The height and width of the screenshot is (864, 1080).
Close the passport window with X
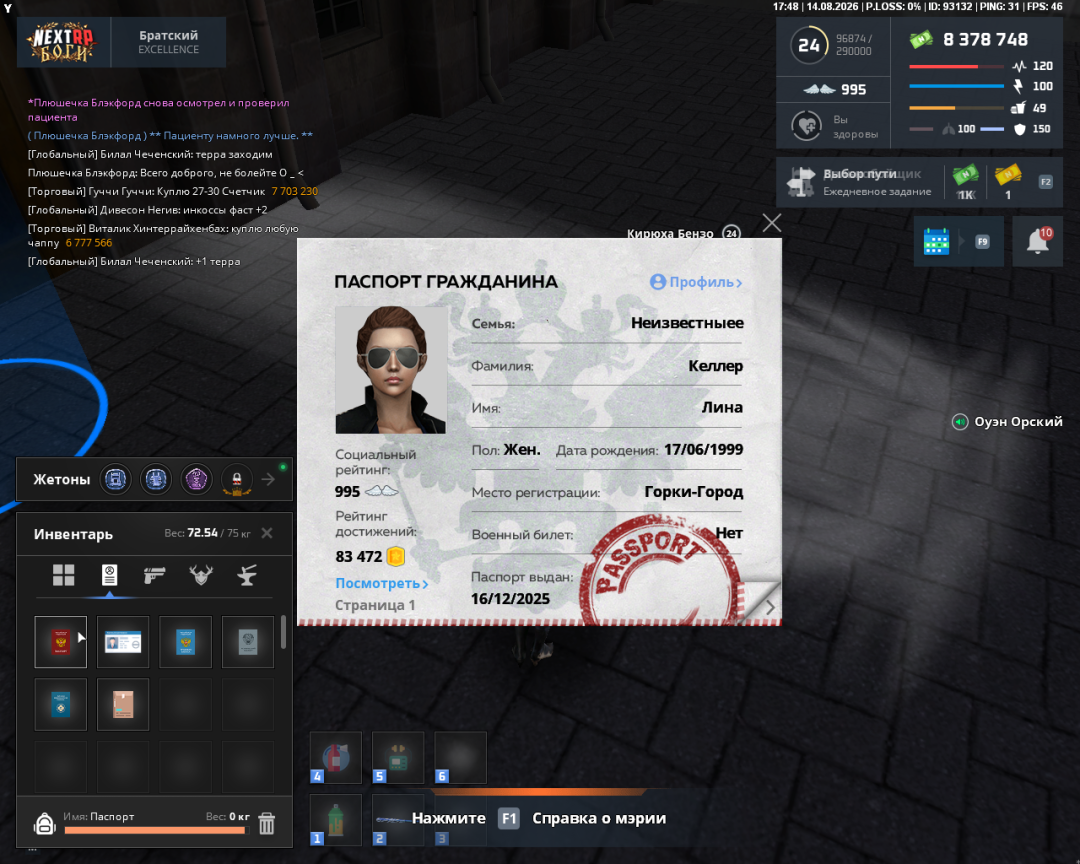(x=771, y=223)
